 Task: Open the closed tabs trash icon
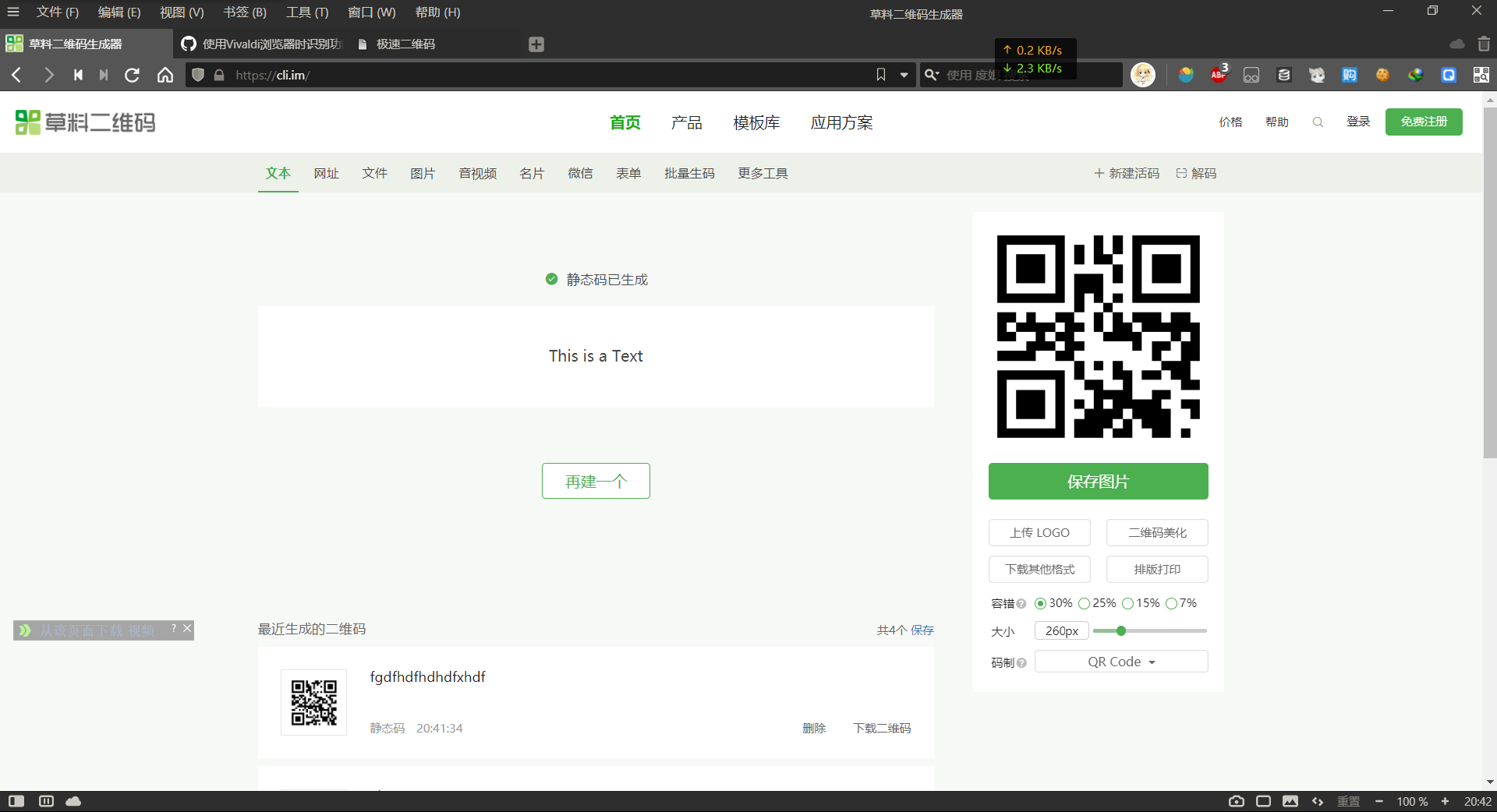point(1484,44)
